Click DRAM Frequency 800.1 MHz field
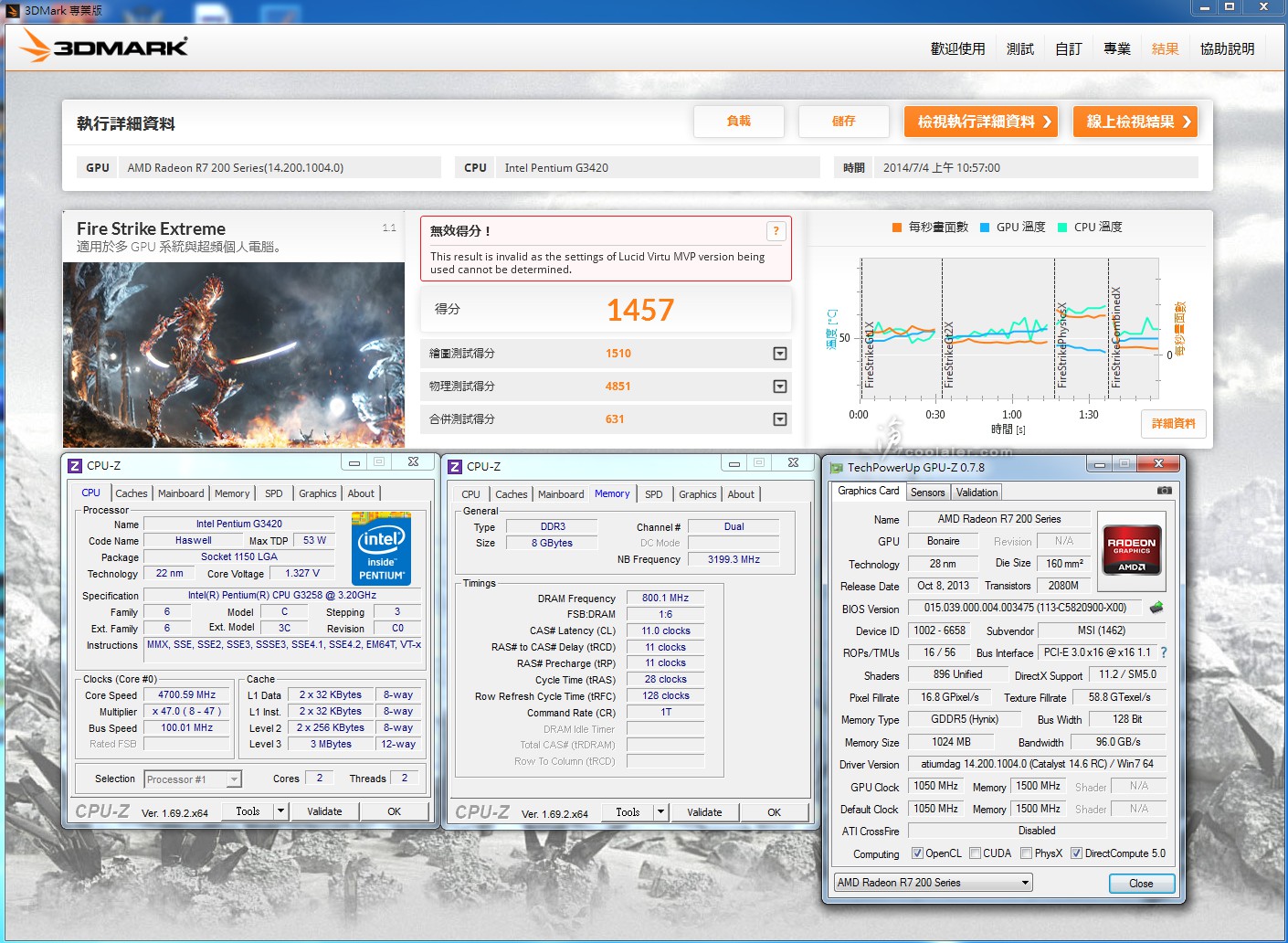The image size is (1288, 943). click(x=666, y=599)
